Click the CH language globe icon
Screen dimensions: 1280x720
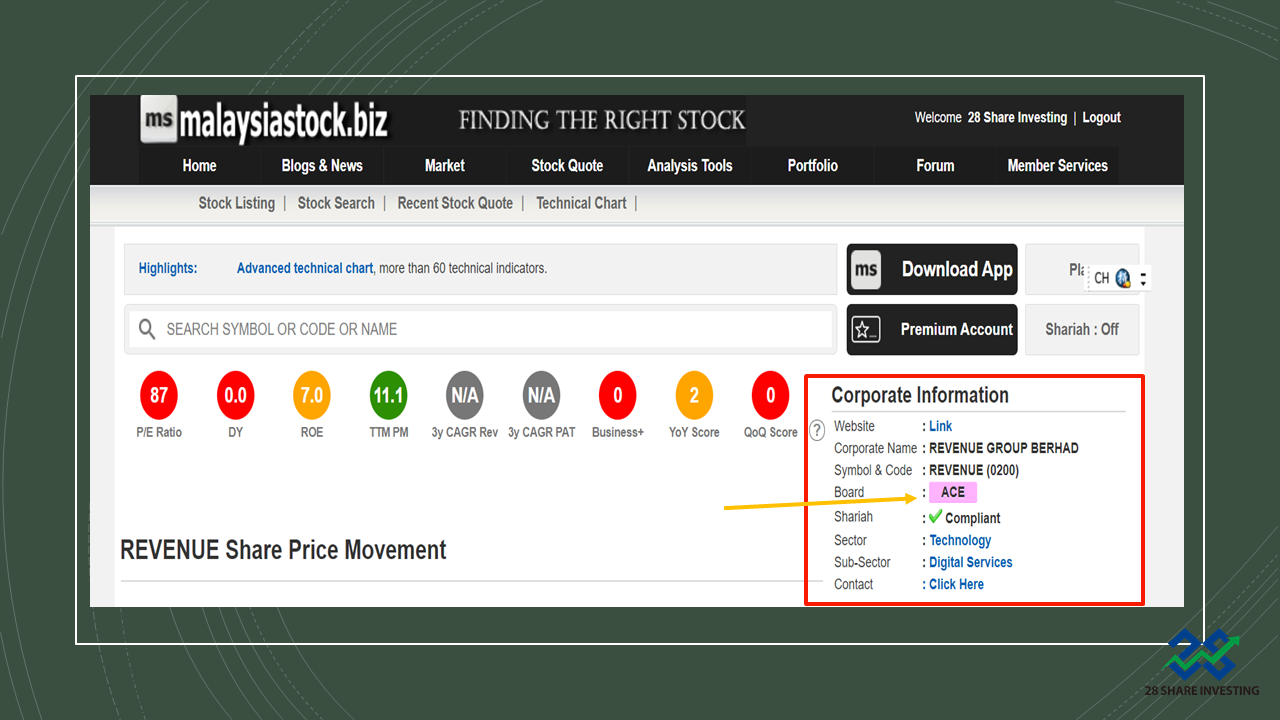pos(1123,278)
